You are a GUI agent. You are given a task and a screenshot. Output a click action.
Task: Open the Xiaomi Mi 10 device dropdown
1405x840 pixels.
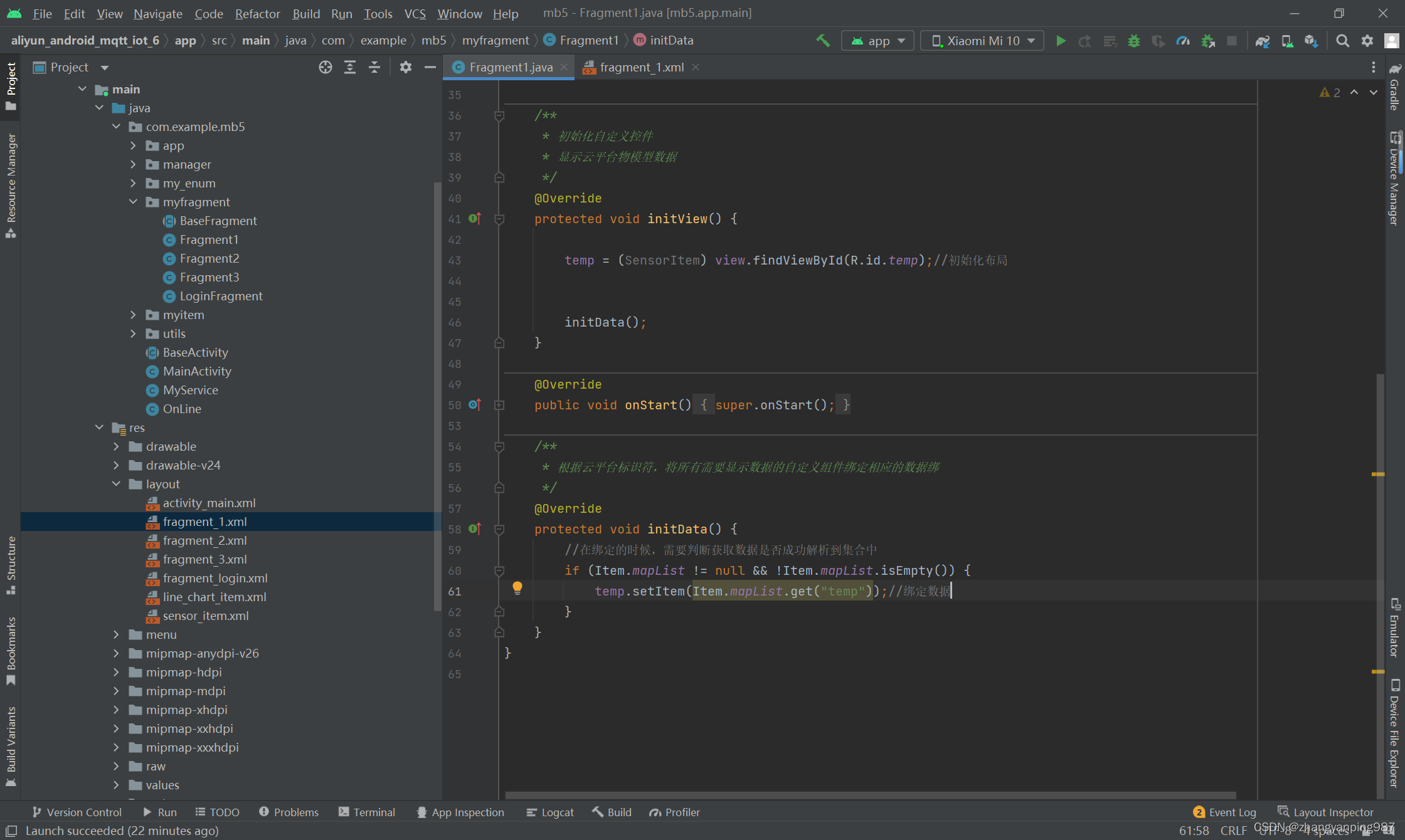(982, 41)
